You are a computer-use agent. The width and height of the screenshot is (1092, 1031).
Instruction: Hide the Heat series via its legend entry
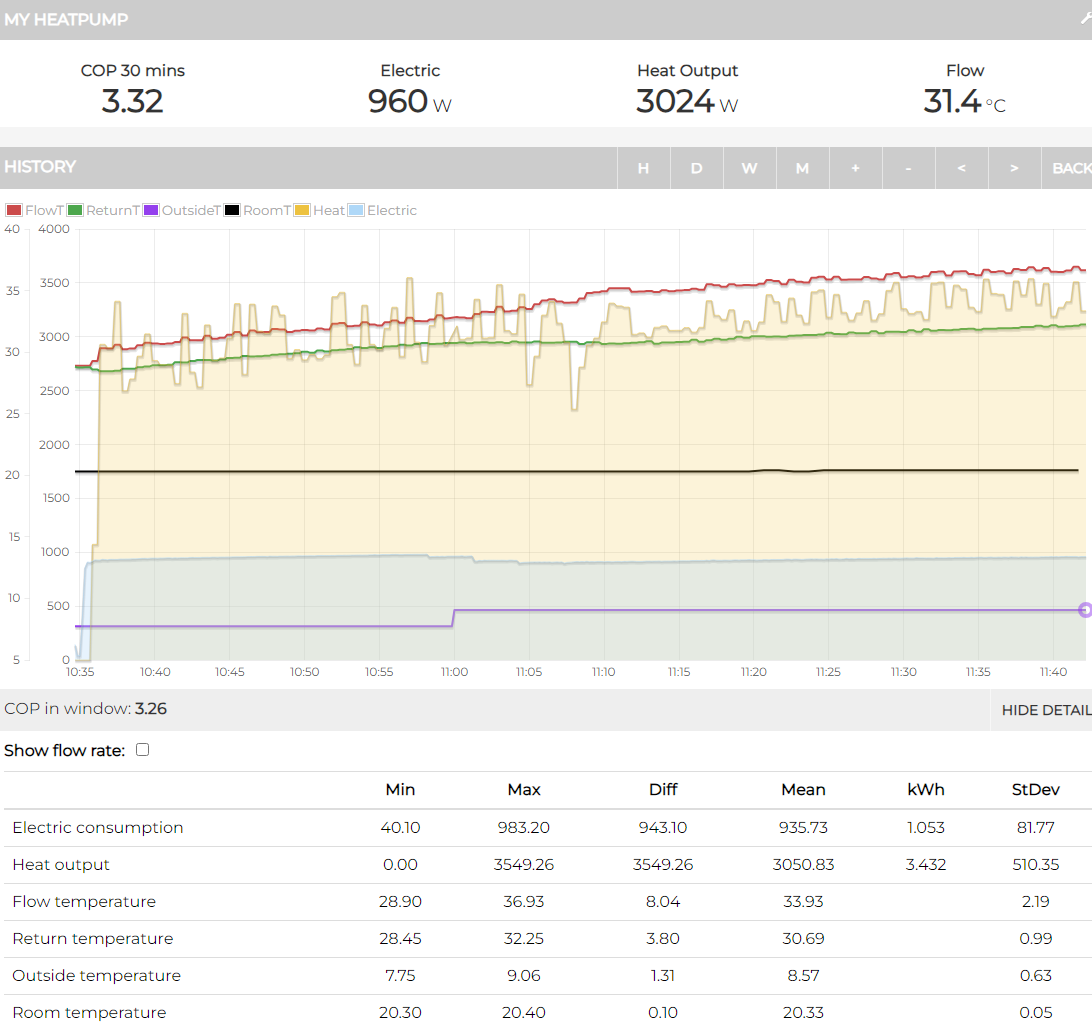[331, 210]
